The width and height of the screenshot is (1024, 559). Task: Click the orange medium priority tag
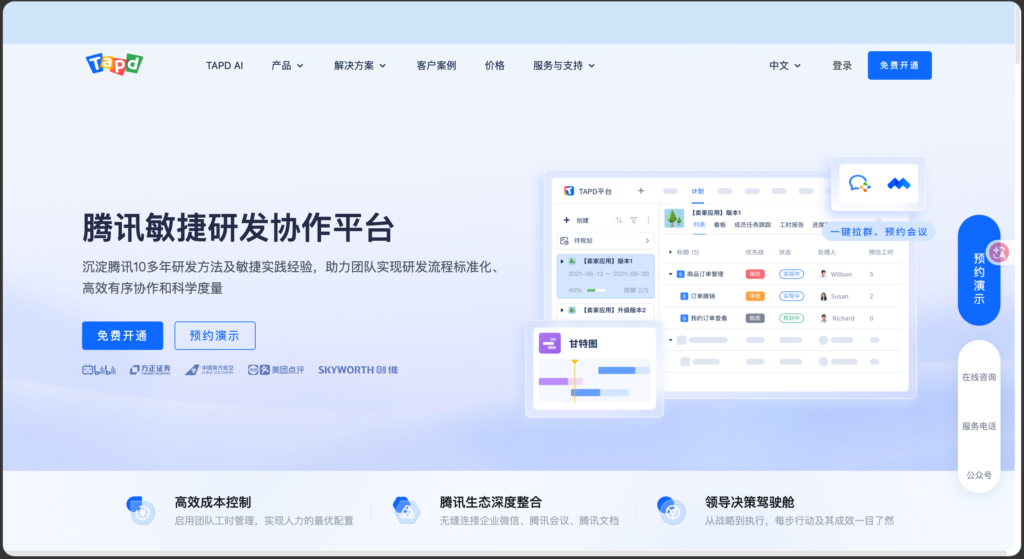(x=755, y=296)
